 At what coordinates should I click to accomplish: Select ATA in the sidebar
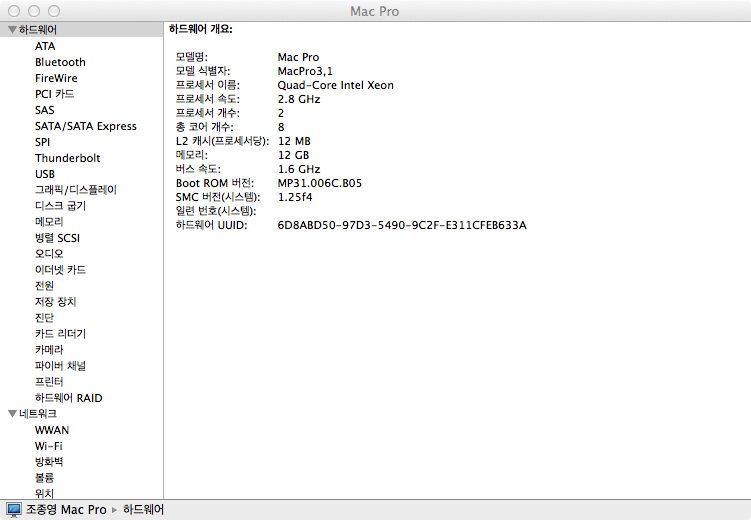(x=45, y=46)
